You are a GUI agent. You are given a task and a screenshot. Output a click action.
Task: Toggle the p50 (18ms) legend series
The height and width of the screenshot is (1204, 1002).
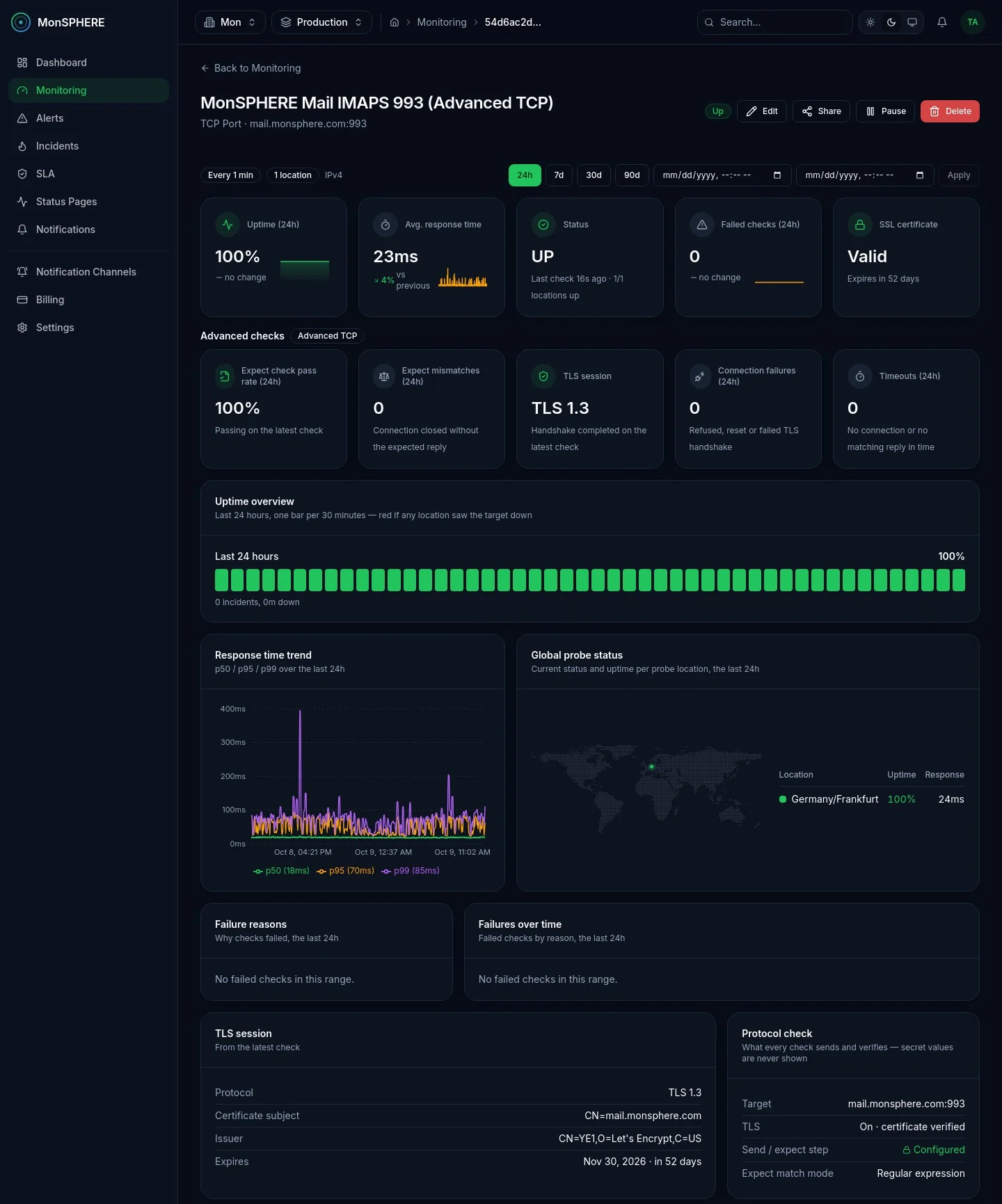click(281, 871)
